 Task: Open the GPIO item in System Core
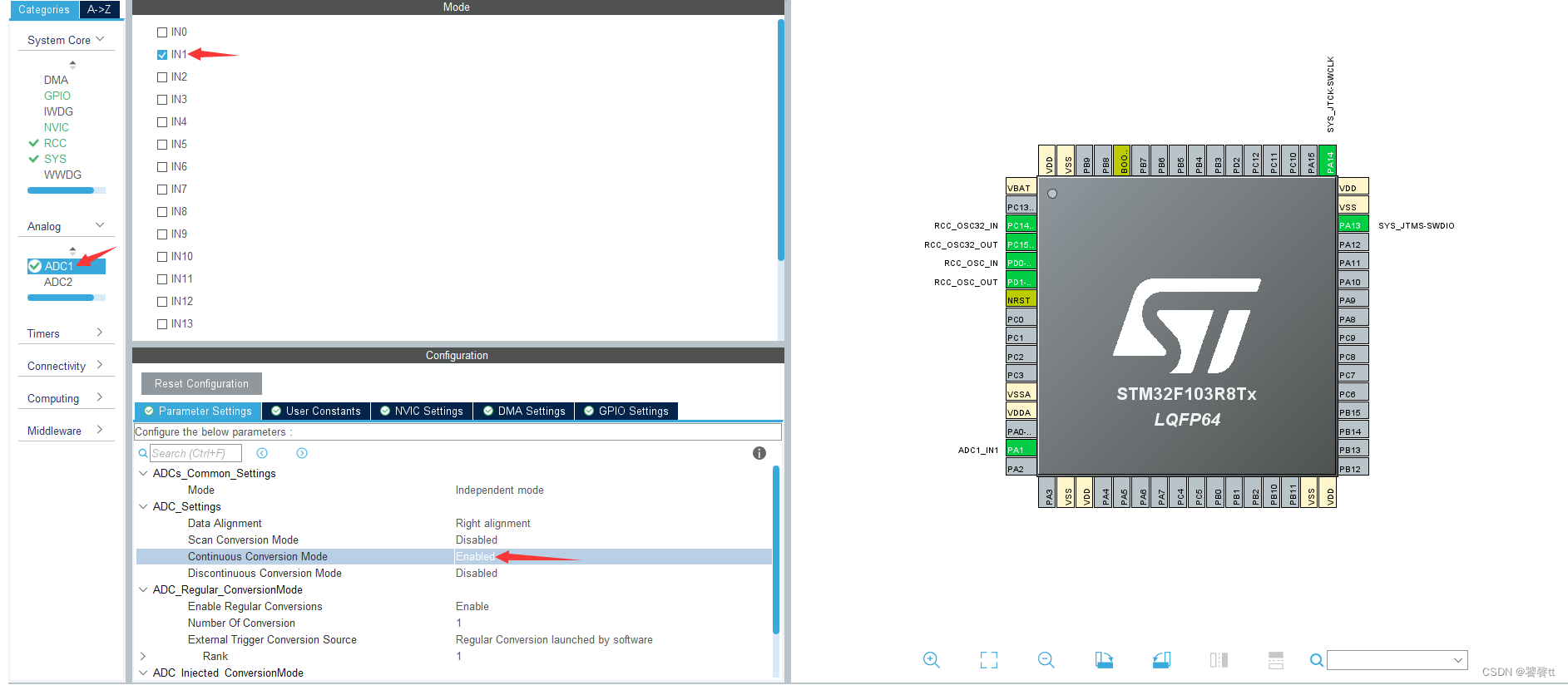pos(57,96)
